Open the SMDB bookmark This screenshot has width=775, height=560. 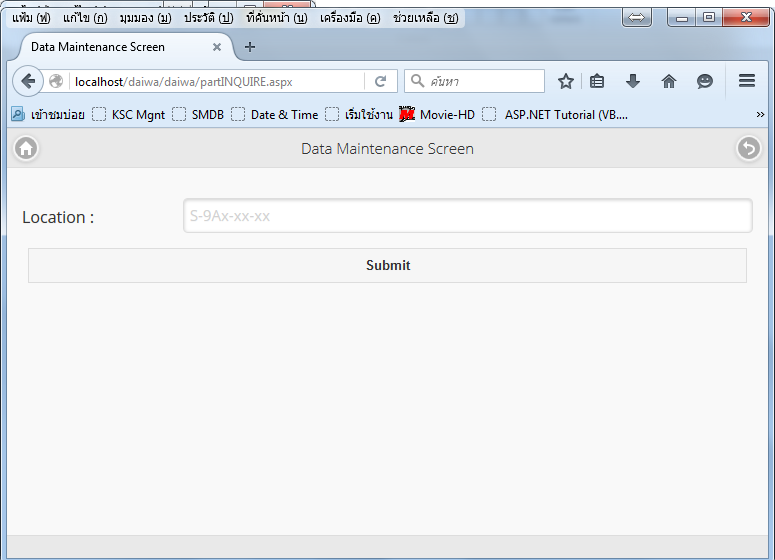[x=198, y=115]
